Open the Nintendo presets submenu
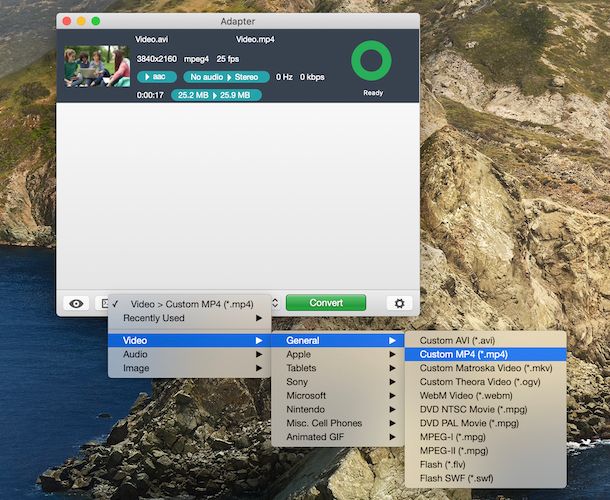Viewport: 610px width, 500px height. click(338, 409)
